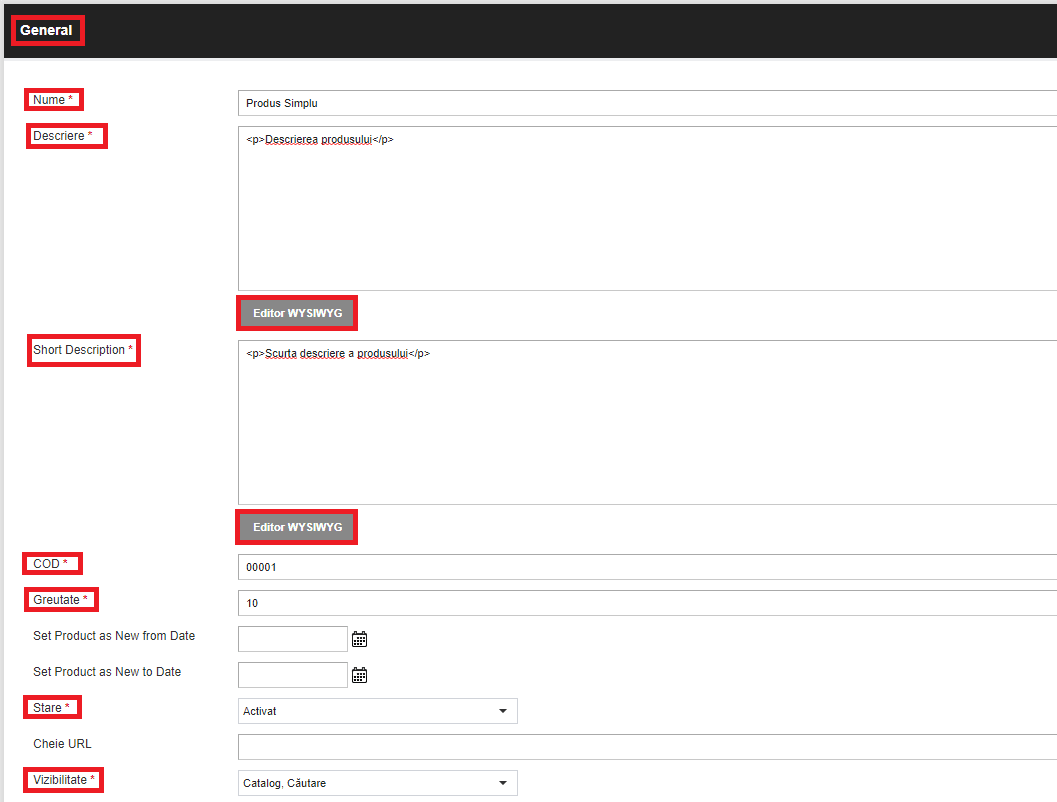The height and width of the screenshot is (802, 1057).
Task: Open calendar for New from Date
Action: (x=359, y=639)
